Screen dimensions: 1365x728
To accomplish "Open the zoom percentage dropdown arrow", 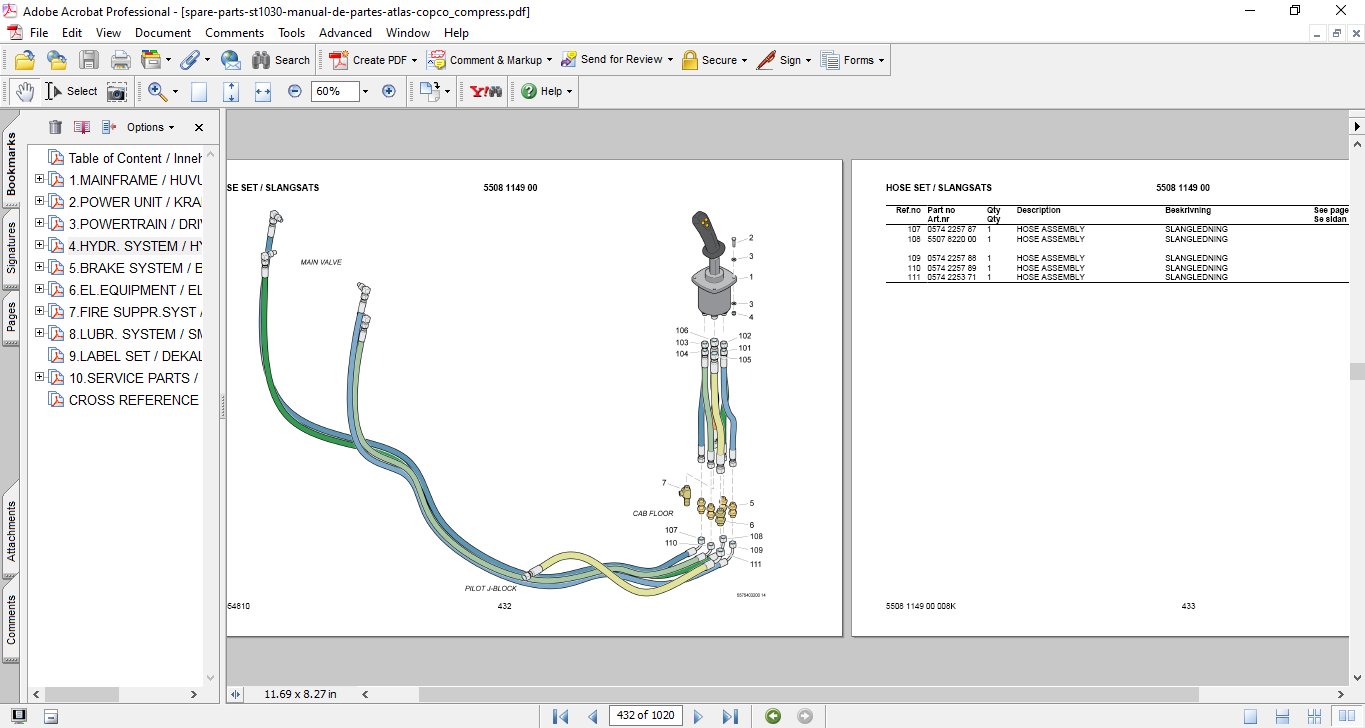I will tap(365, 91).
